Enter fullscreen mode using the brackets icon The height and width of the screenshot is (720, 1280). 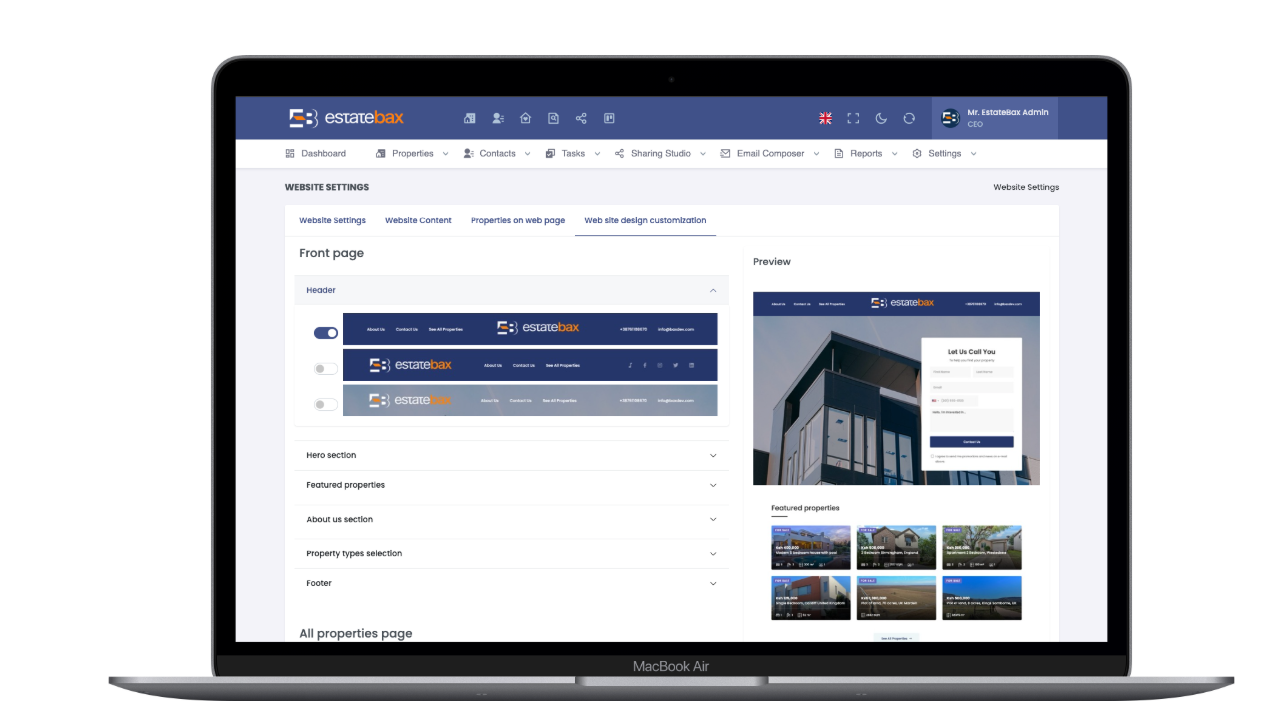[853, 118]
